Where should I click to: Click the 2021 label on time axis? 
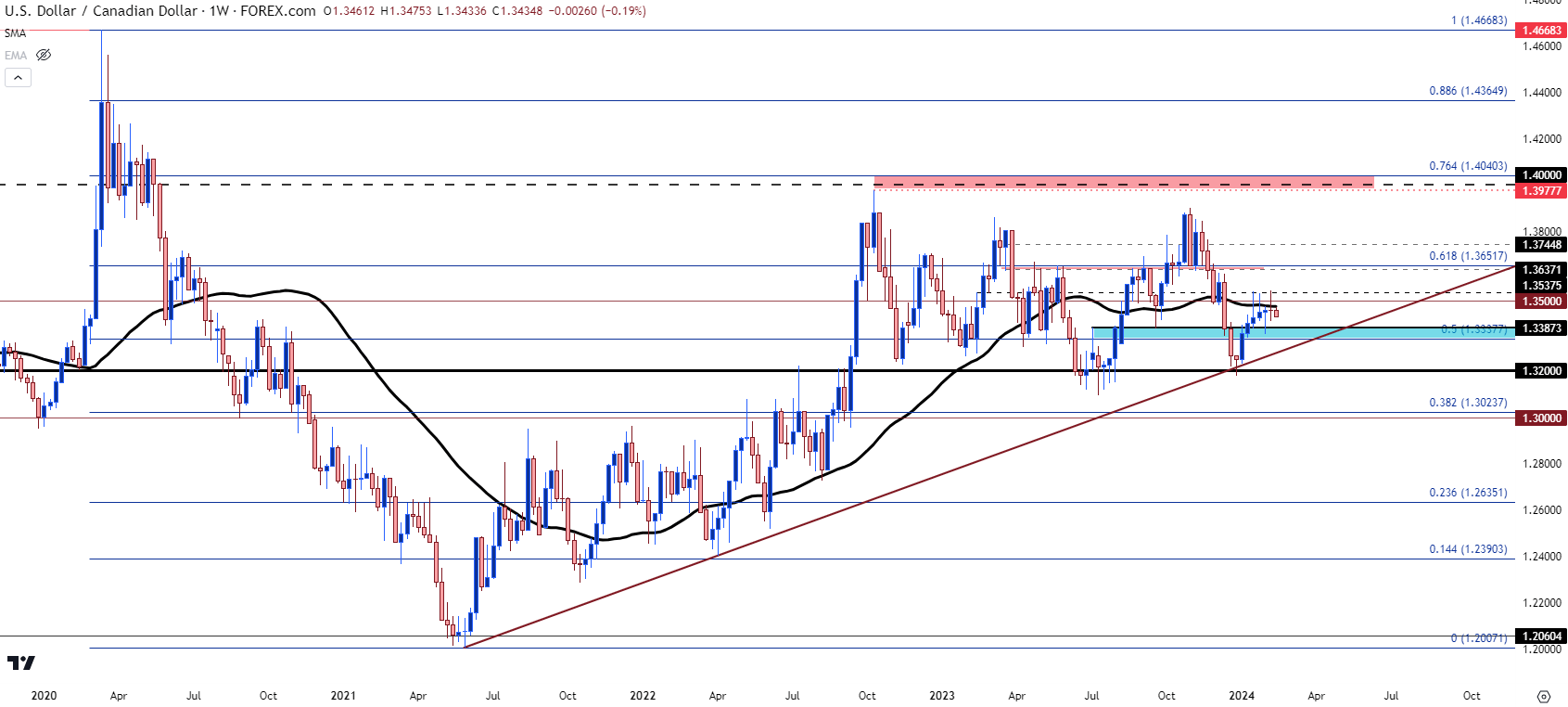click(343, 696)
